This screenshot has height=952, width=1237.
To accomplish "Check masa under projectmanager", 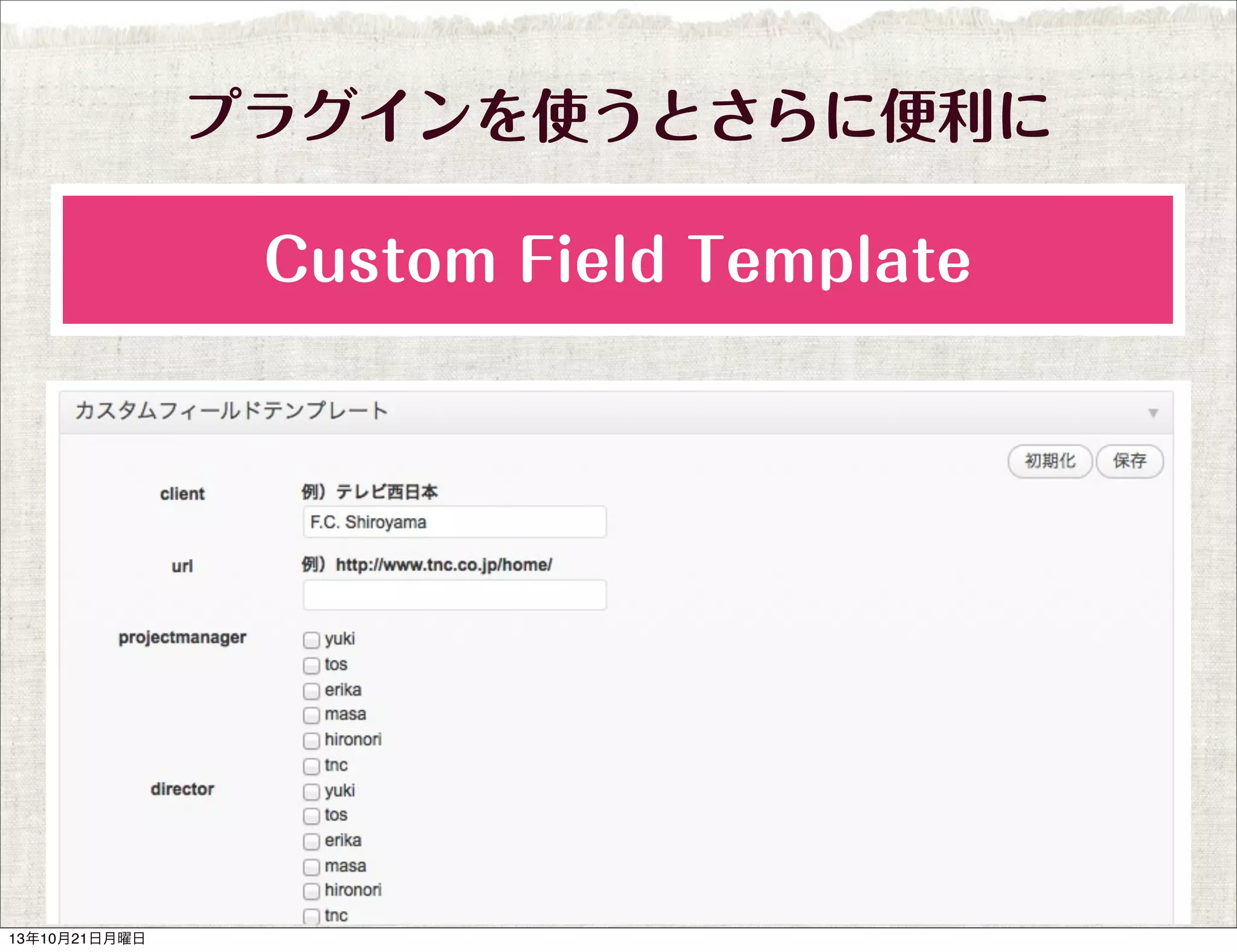I will [x=312, y=715].
